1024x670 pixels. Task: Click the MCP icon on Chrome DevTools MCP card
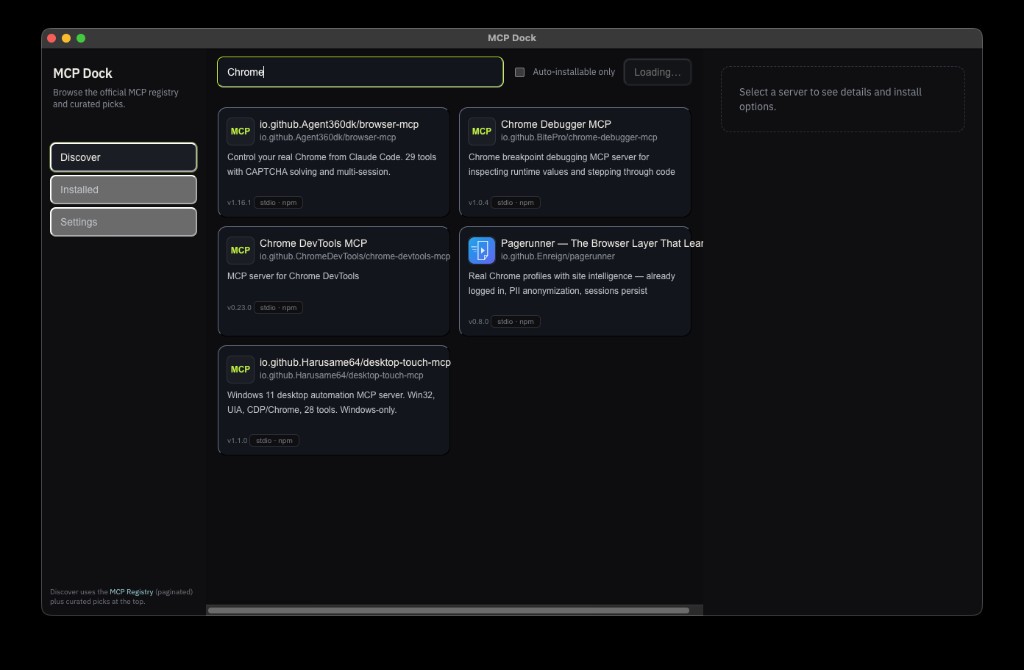coord(240,250)
